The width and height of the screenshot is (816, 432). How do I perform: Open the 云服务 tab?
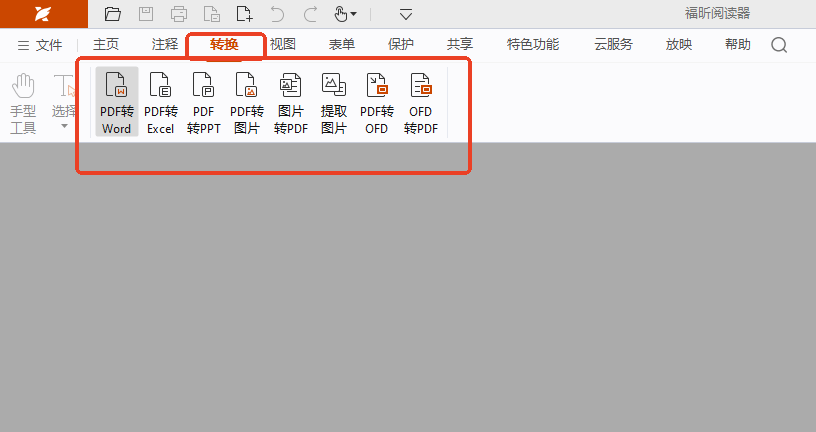tap(614, 45)
